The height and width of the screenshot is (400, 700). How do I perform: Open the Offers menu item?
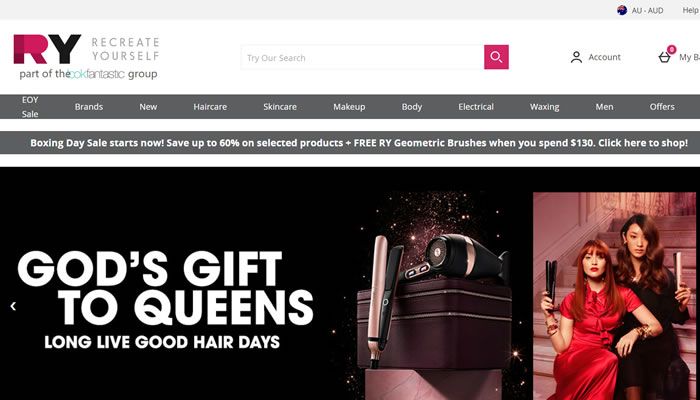click(662, 107)
